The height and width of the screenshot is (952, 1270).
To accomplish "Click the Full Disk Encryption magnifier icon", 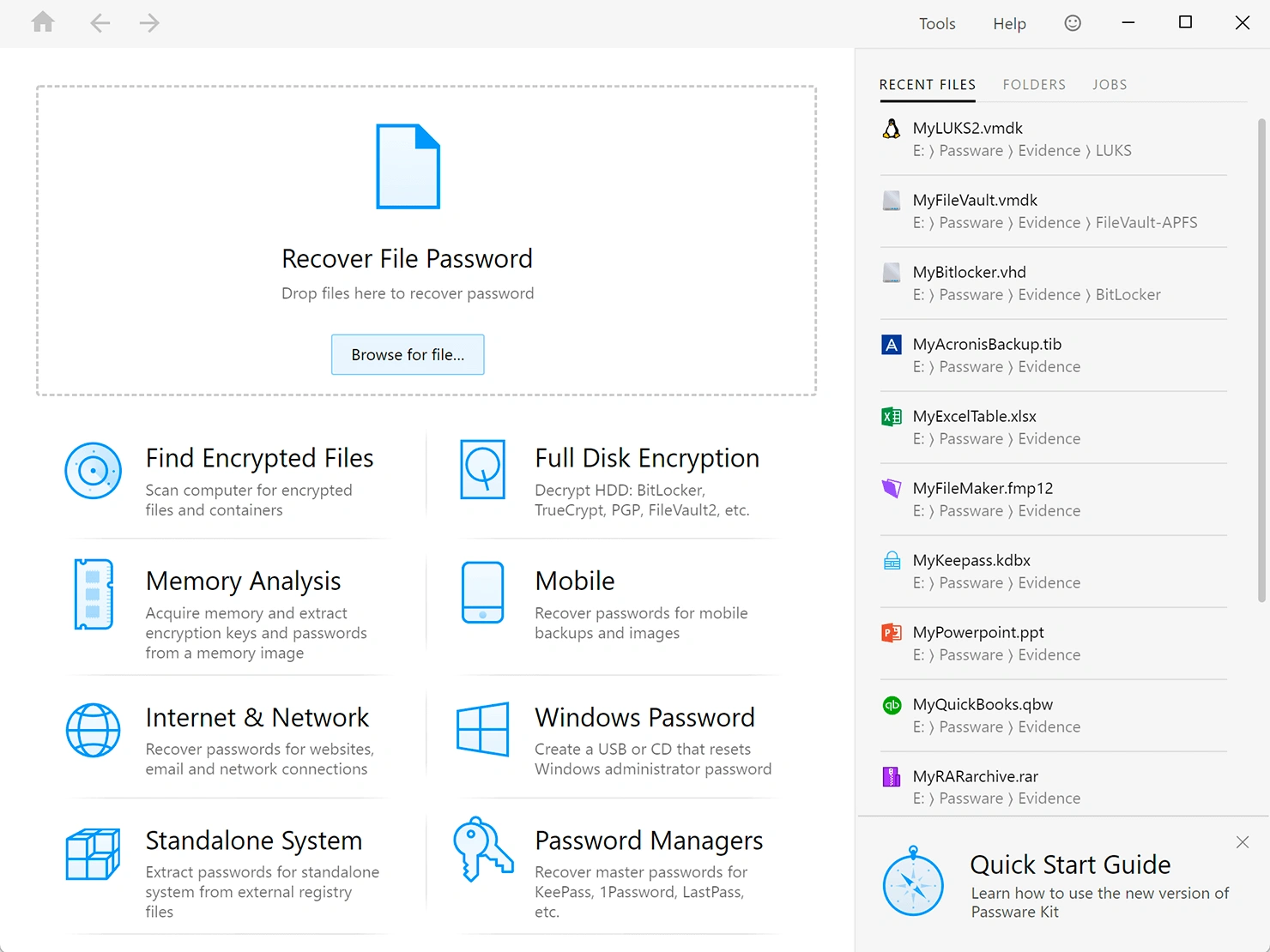I will pyautogui.click(x=483, y=470).
